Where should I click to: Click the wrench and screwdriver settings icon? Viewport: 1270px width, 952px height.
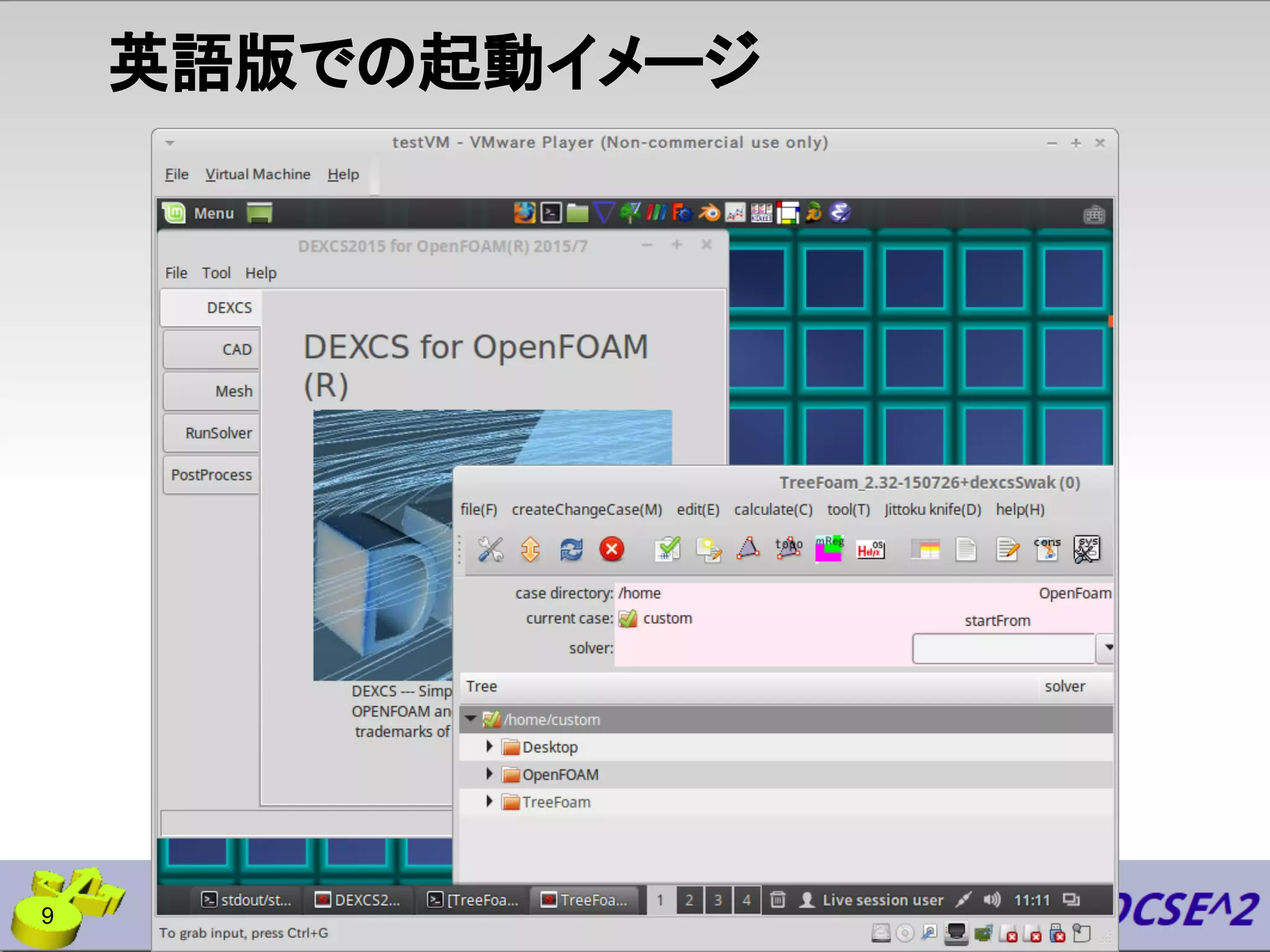(490, 549)
